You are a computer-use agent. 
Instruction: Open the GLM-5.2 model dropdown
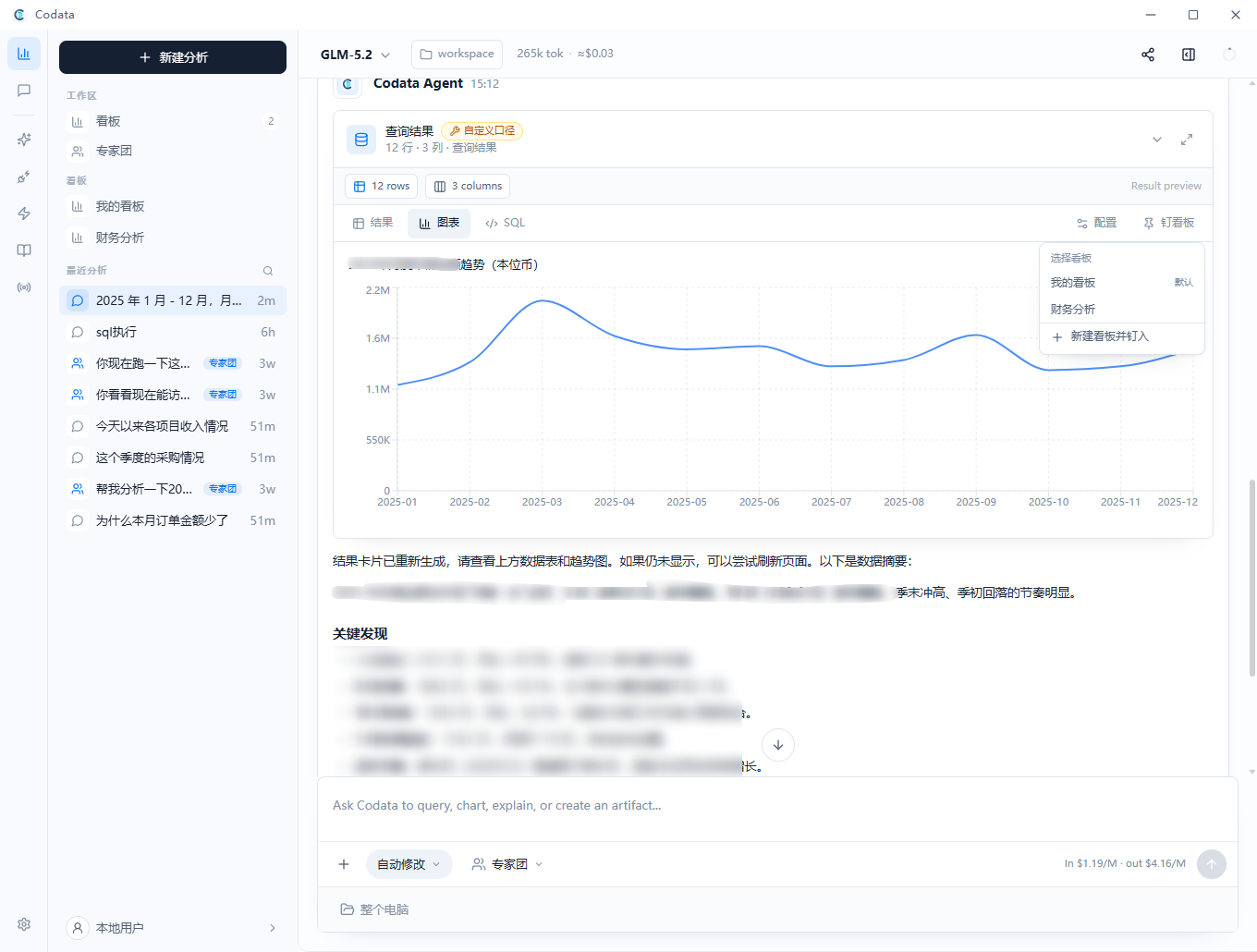click(x=356, y=55)
